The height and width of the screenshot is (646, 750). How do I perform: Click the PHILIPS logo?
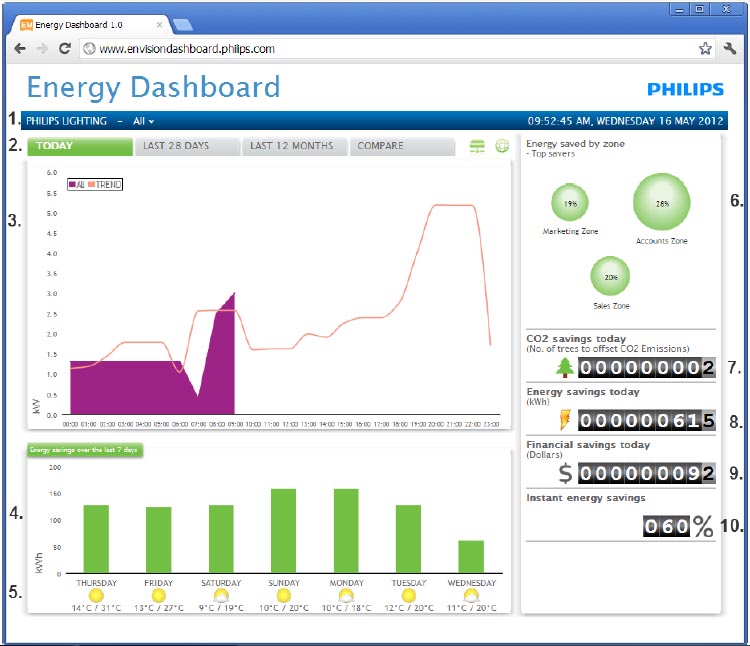(x=685, y=89)
